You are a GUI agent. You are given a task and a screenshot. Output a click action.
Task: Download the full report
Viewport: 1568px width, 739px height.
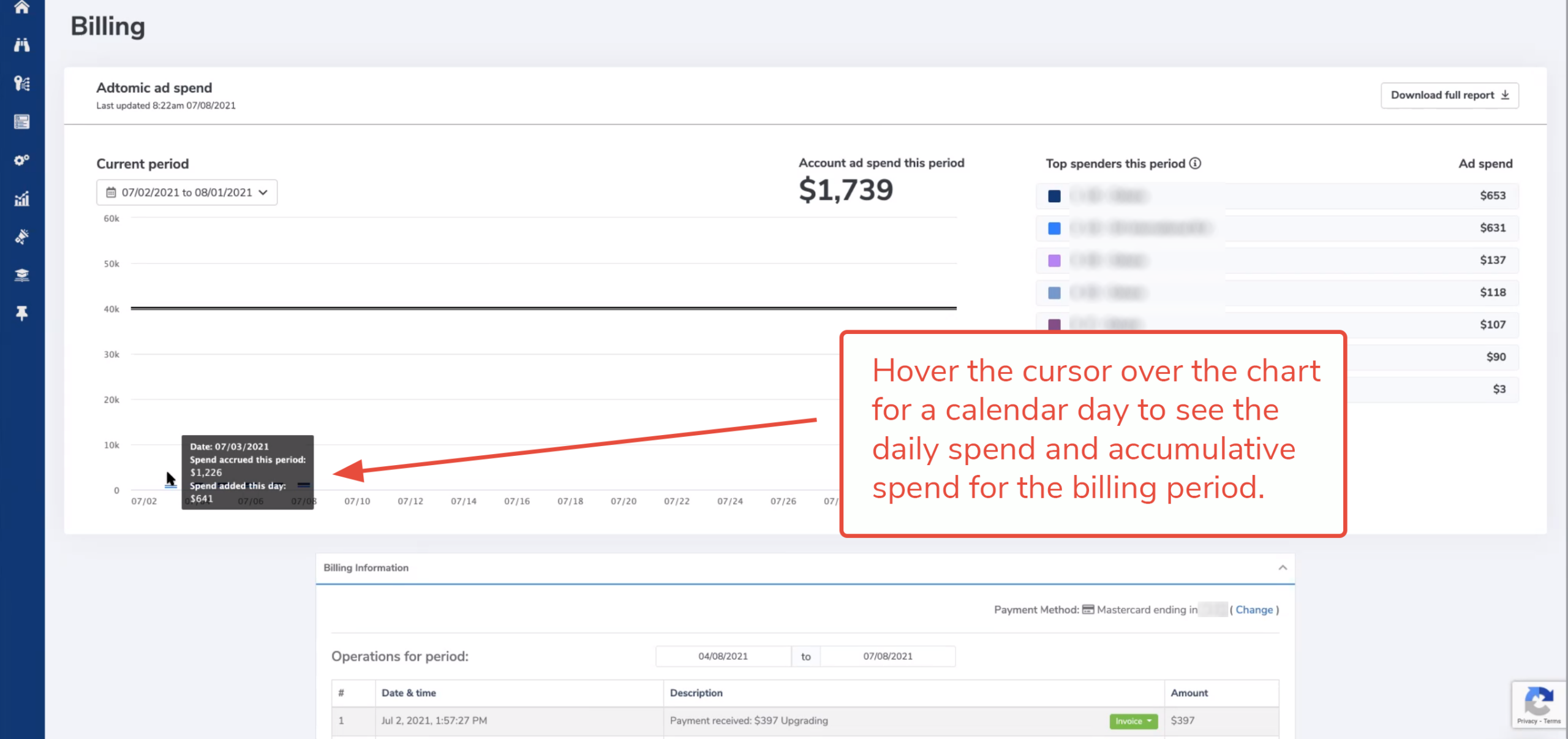pyautogui.click(x=1449, y=96)
